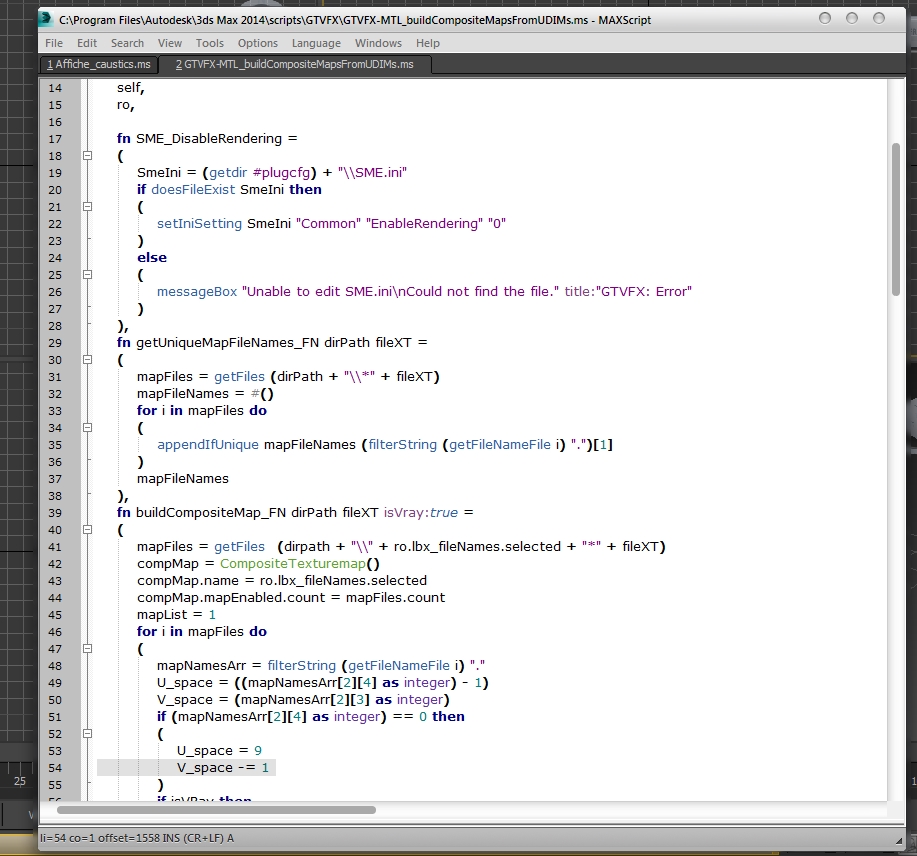Open the Options menu
917x856 pixels.
(x=257, y=43)
